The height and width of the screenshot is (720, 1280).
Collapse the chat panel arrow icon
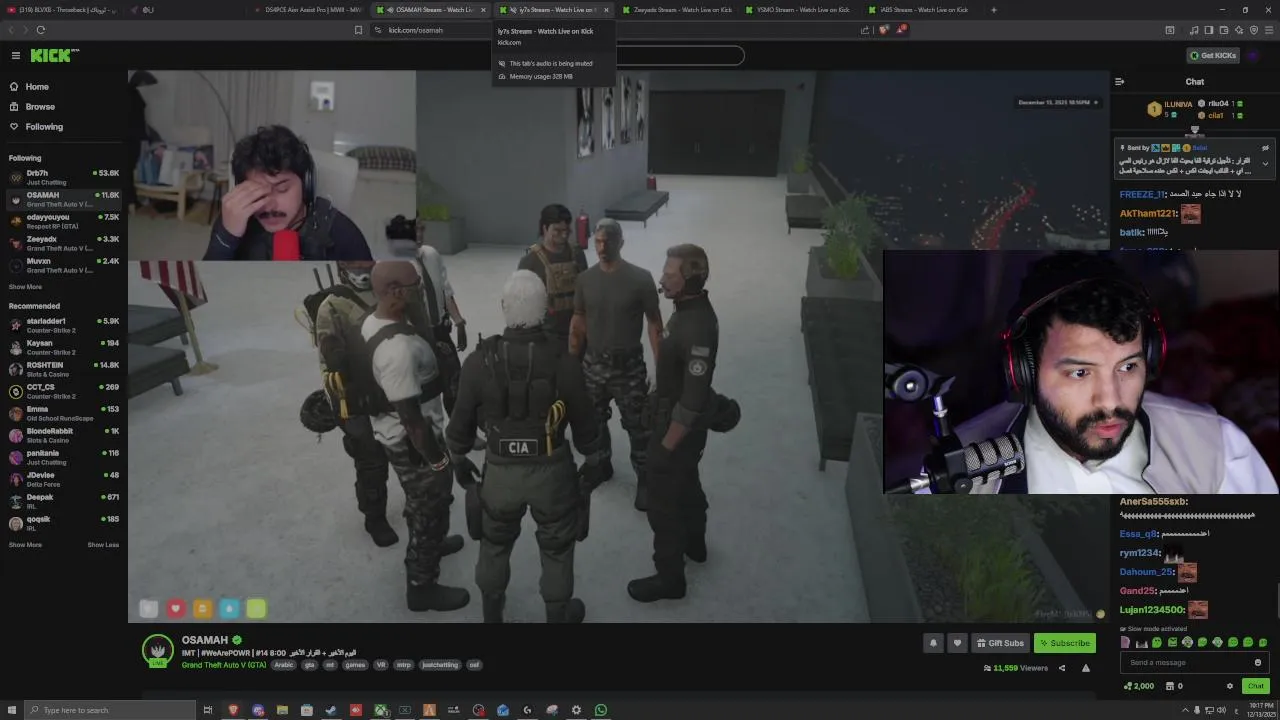pos(1120,82)
